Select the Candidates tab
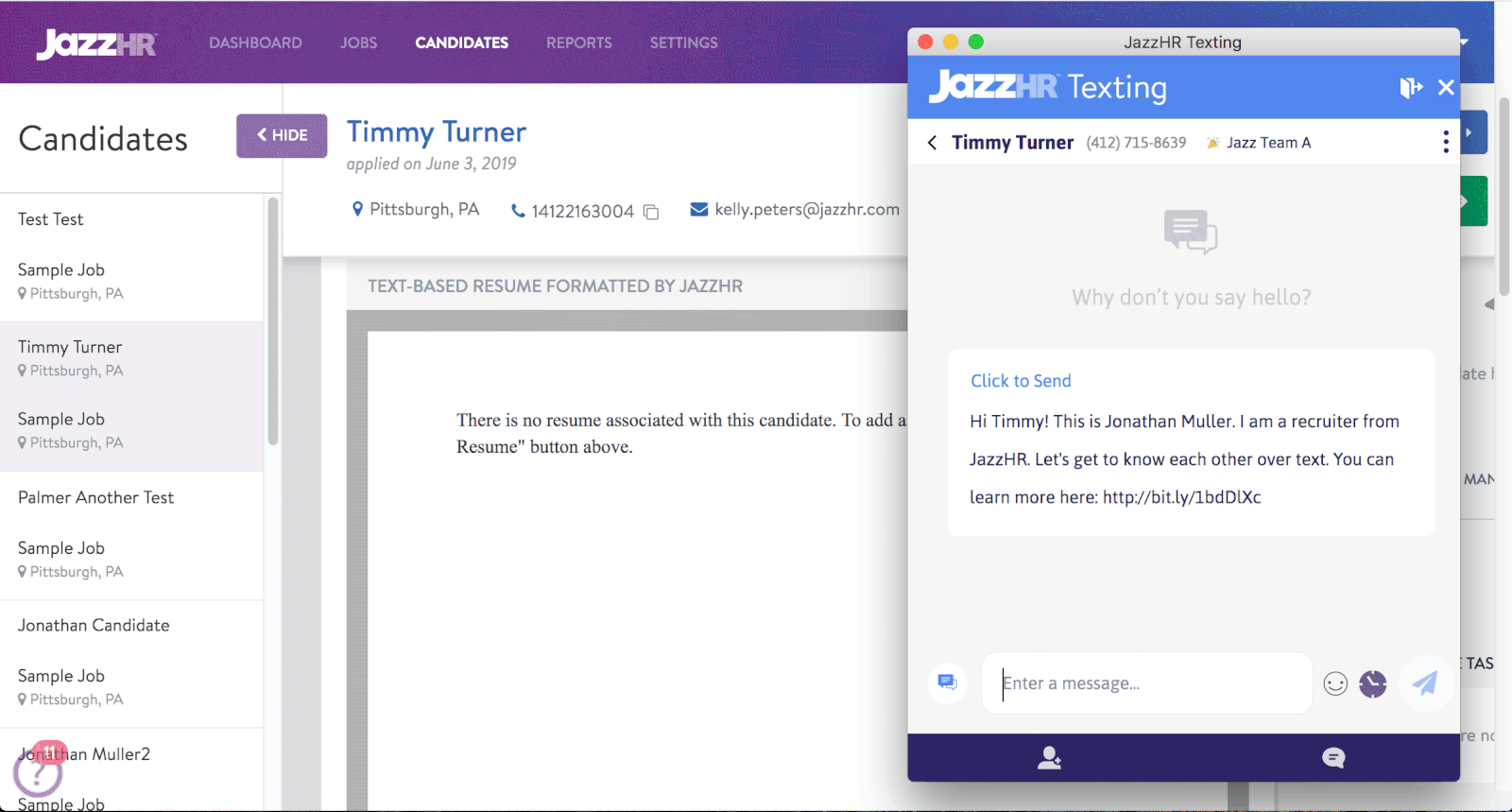1512x812 pixels. tap(461, 43)
